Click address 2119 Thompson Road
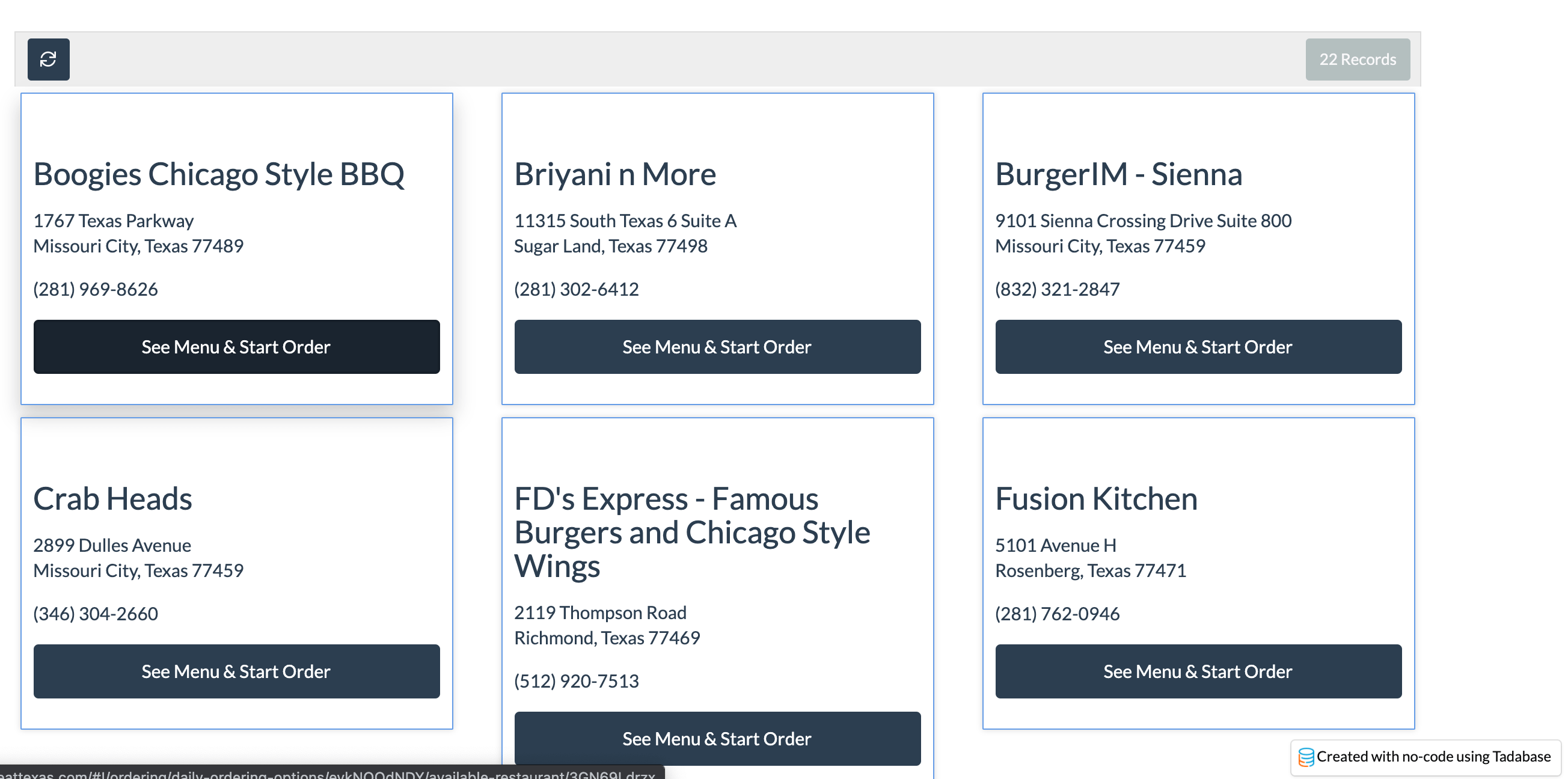This screenshot has width=1568, height=779. click(x=600, y=612)
